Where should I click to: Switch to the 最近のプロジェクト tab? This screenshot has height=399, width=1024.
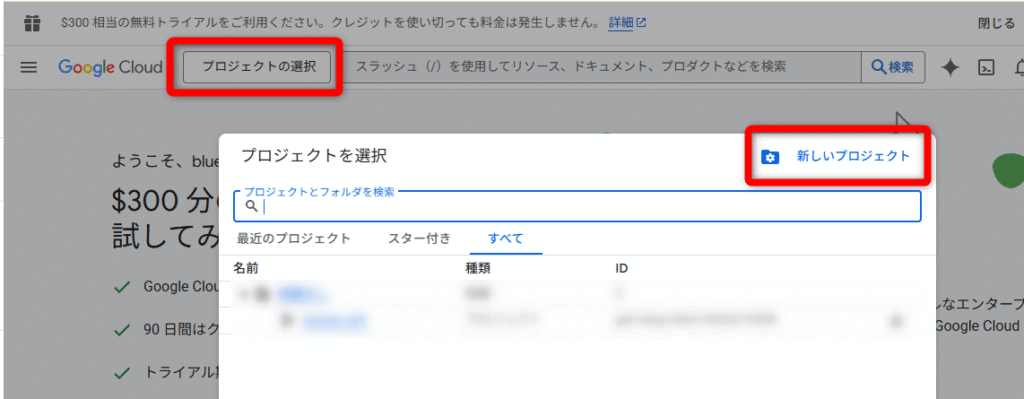(x=294, y=238)
